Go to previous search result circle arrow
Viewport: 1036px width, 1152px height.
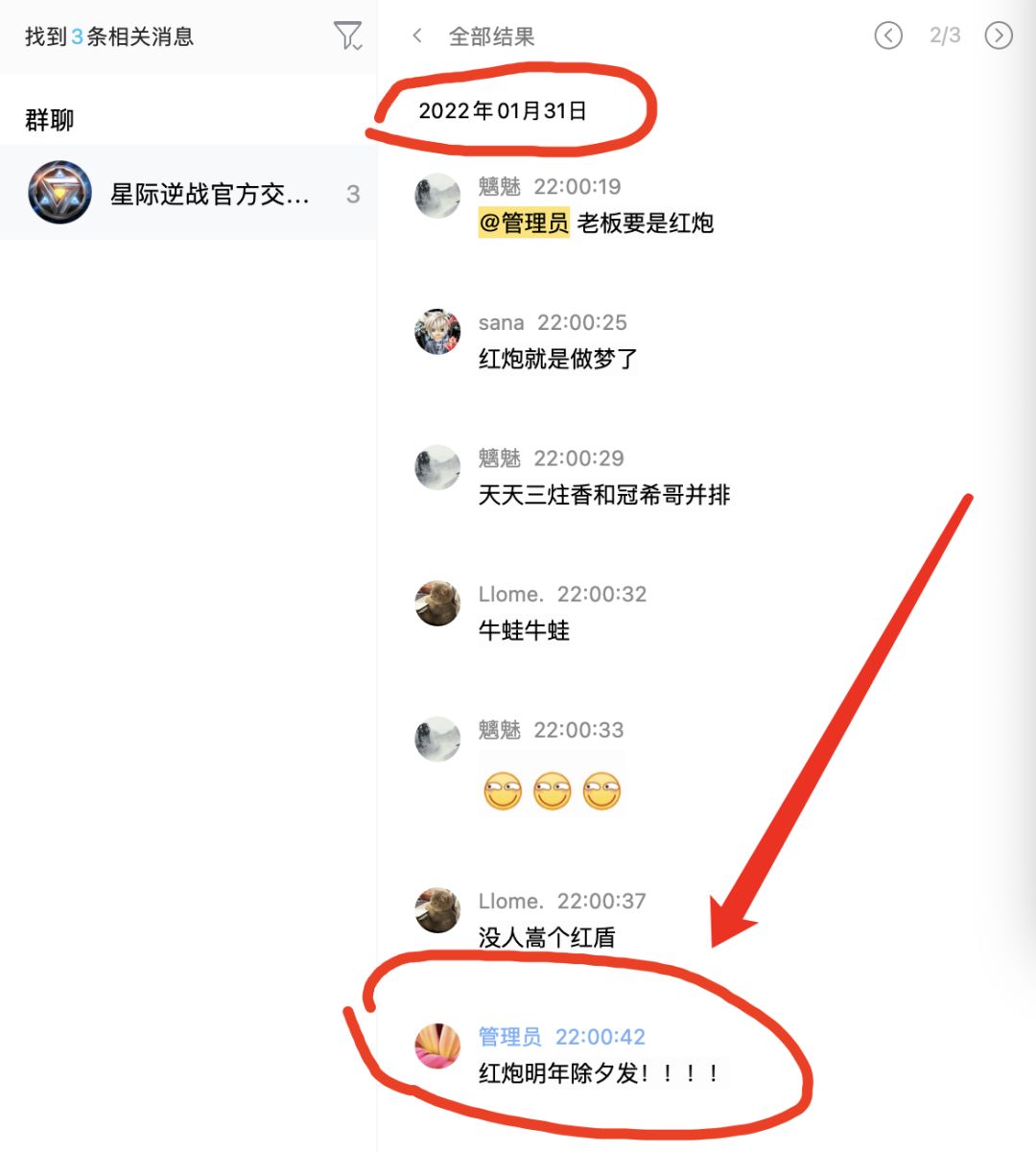pyautogui.click(x=888, y=36)
